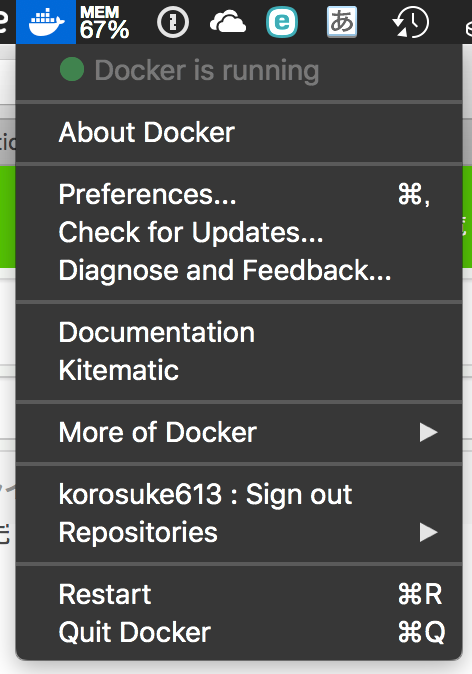
Task: Select Diagnose and Feedback...
Action: click(x=239, y=270)
